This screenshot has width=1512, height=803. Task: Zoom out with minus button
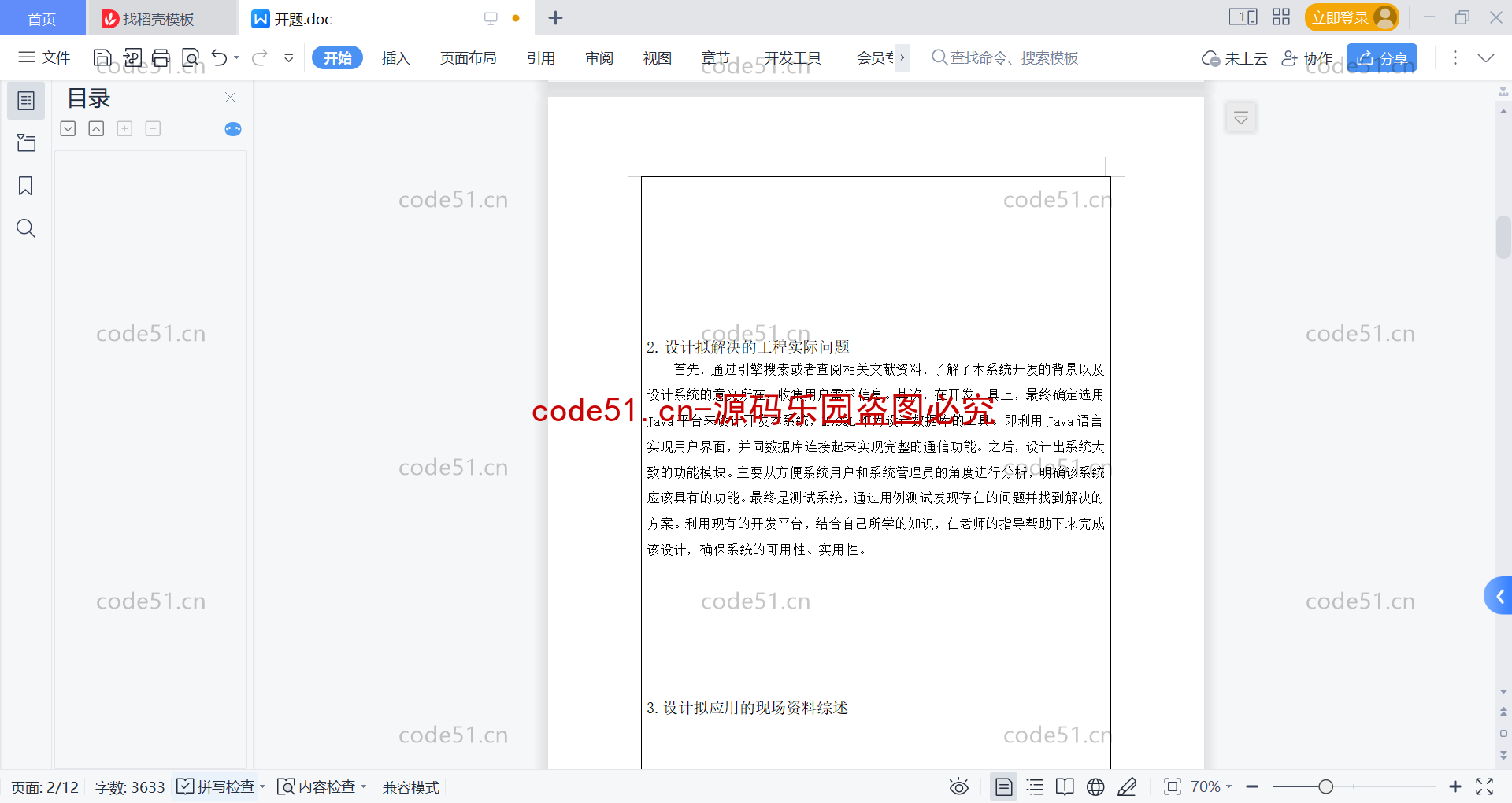1252,786
